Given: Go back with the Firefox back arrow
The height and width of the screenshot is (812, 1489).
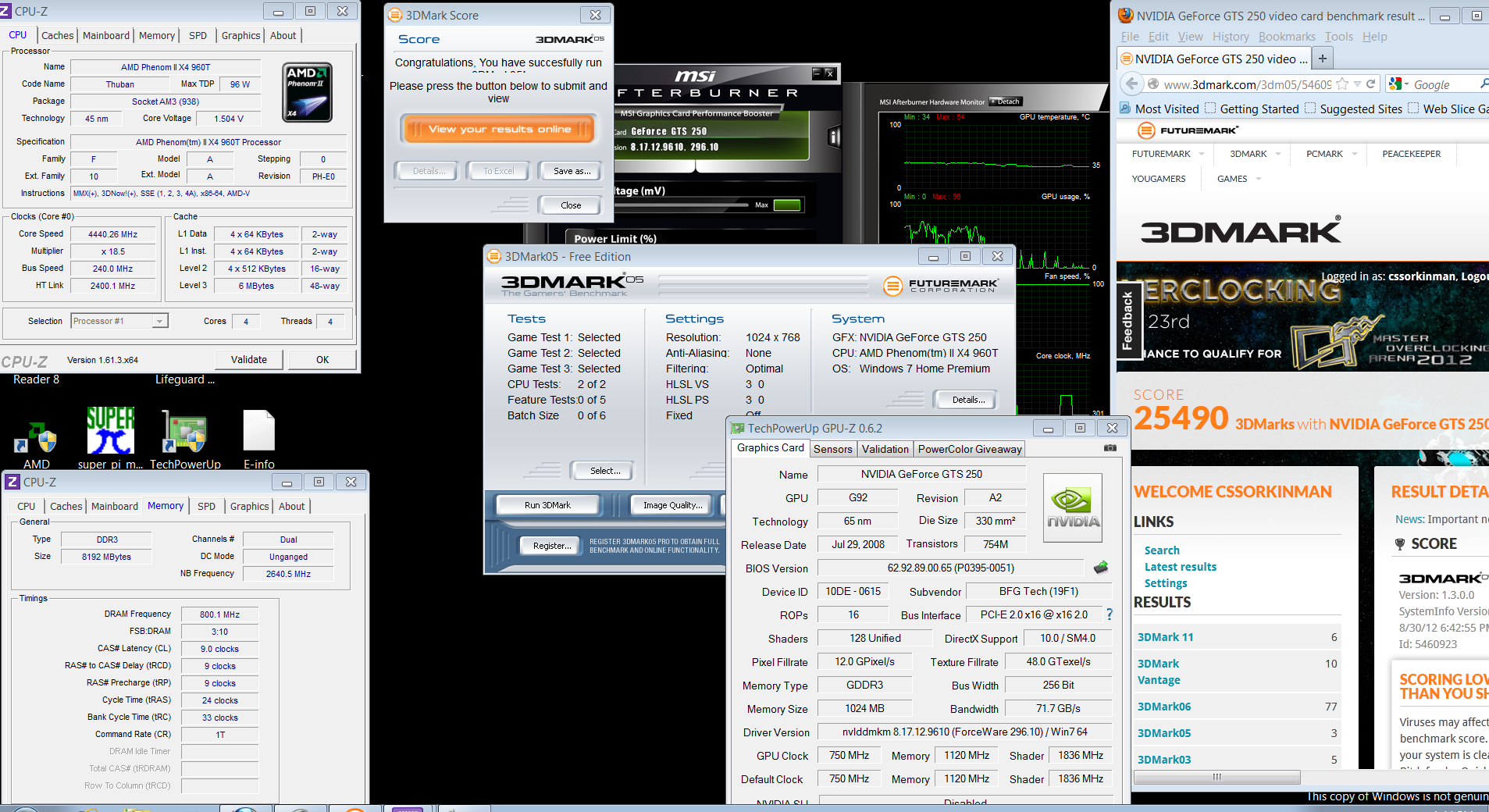Looking at the screenshot, I should pos(1131,84).
